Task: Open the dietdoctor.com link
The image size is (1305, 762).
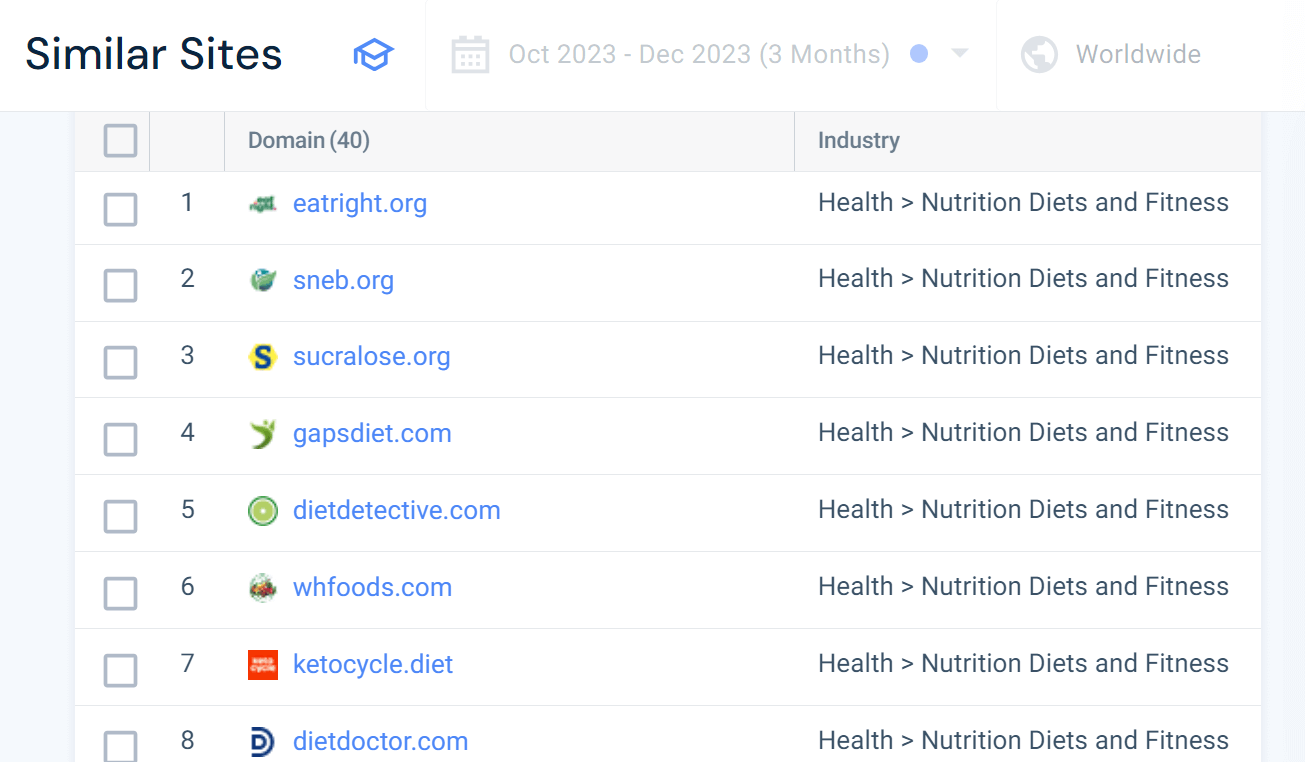Action: pyautogui.click(x=380, y=742)
